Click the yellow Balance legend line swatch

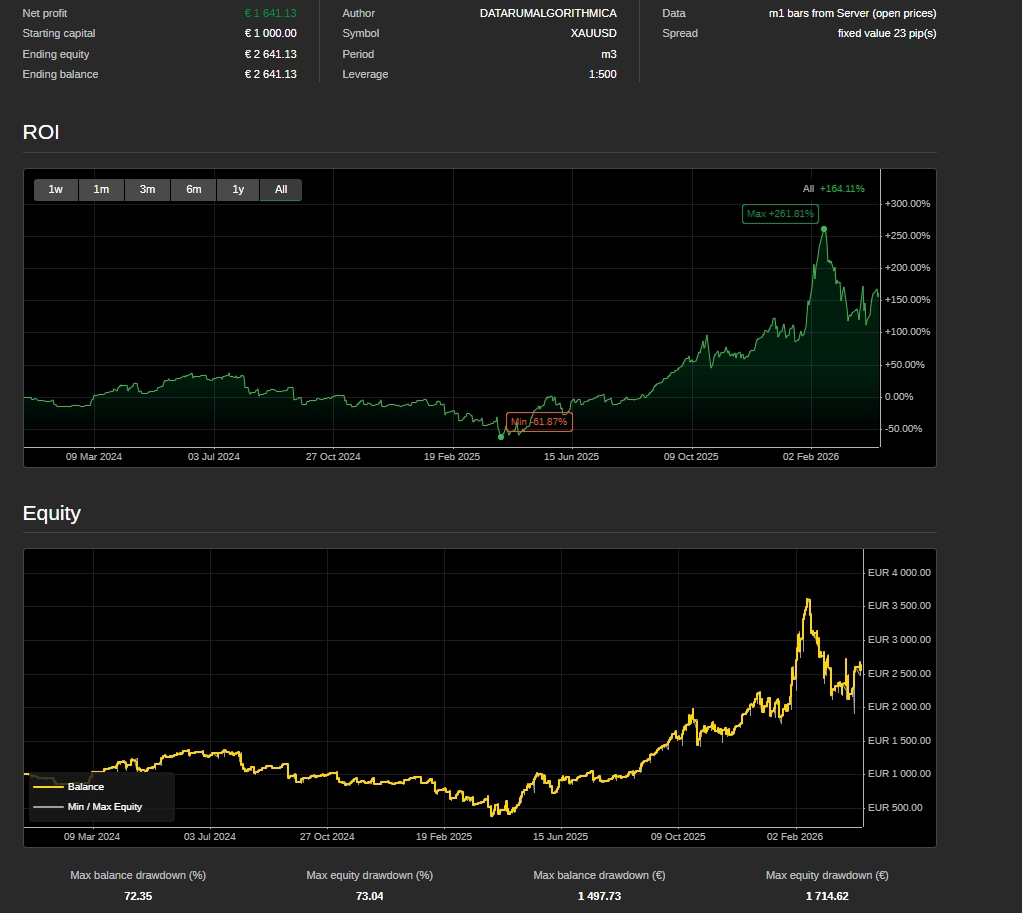47,787
